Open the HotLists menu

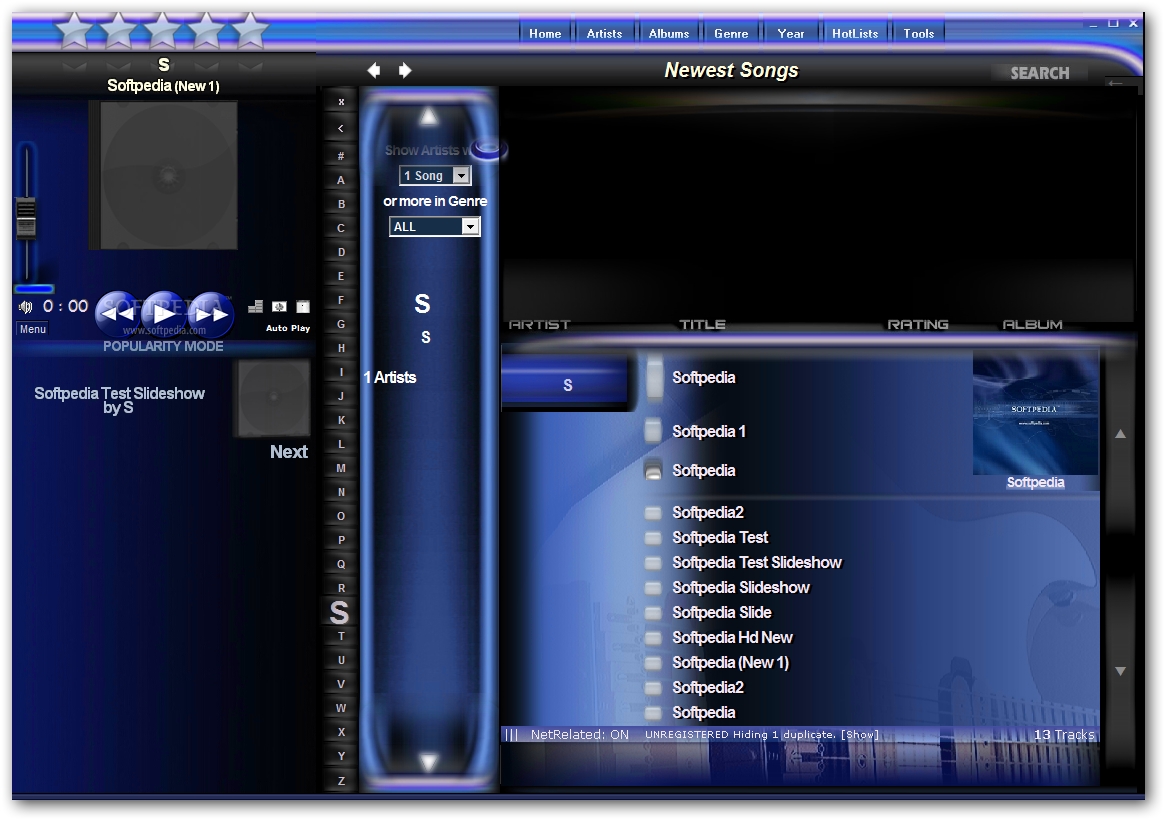pyautogui.click(x=855, y=32)
